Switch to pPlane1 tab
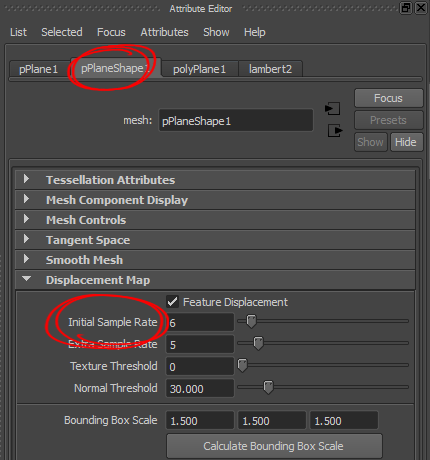The image size is (430, 460). 39,69
